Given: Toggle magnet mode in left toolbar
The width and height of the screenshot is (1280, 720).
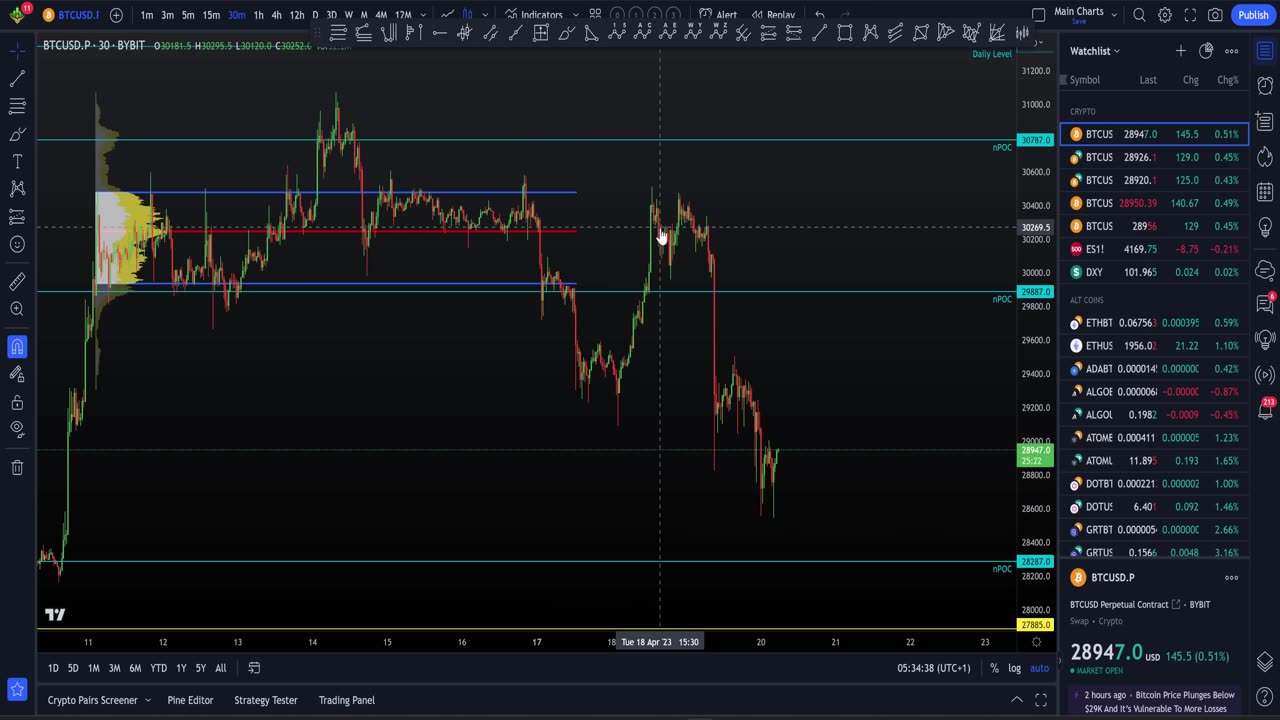Looking at the screenshot, I should point(17,347).
